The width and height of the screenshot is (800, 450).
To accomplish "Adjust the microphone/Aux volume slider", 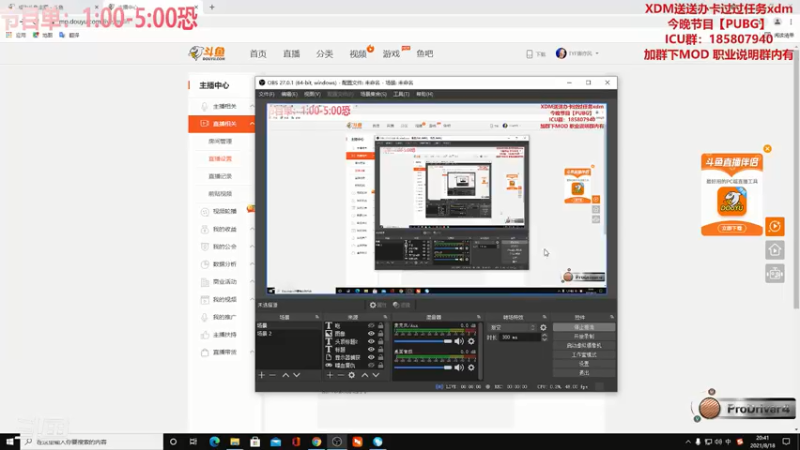I will tap(423, 341).
